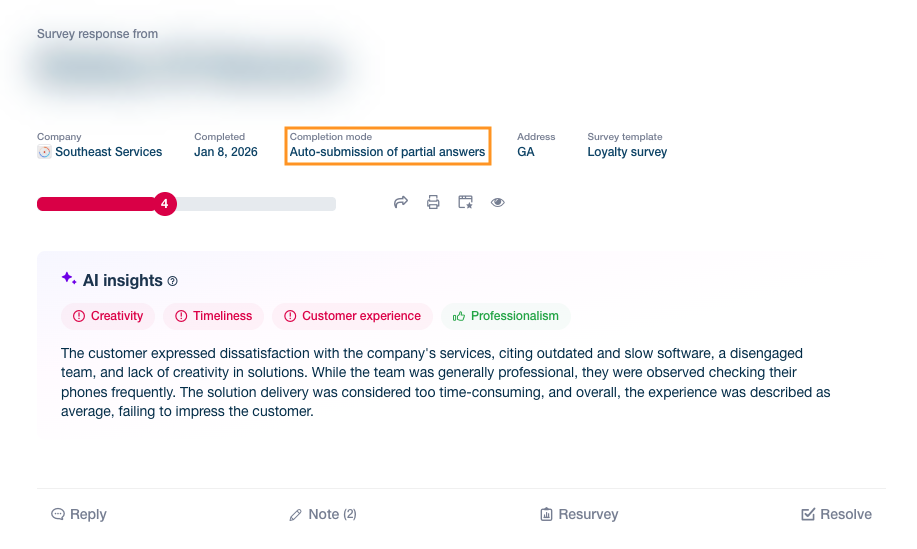Select the Customer experience insight tag
The height and width of the screenshot is (549, 917).
tap(351, 316)
